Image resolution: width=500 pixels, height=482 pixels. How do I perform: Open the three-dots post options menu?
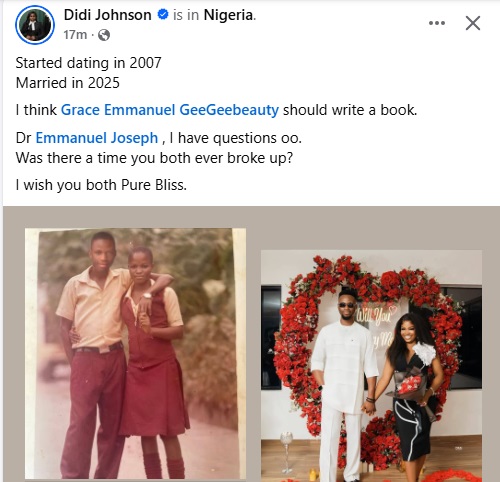click(x=437, y=23)
